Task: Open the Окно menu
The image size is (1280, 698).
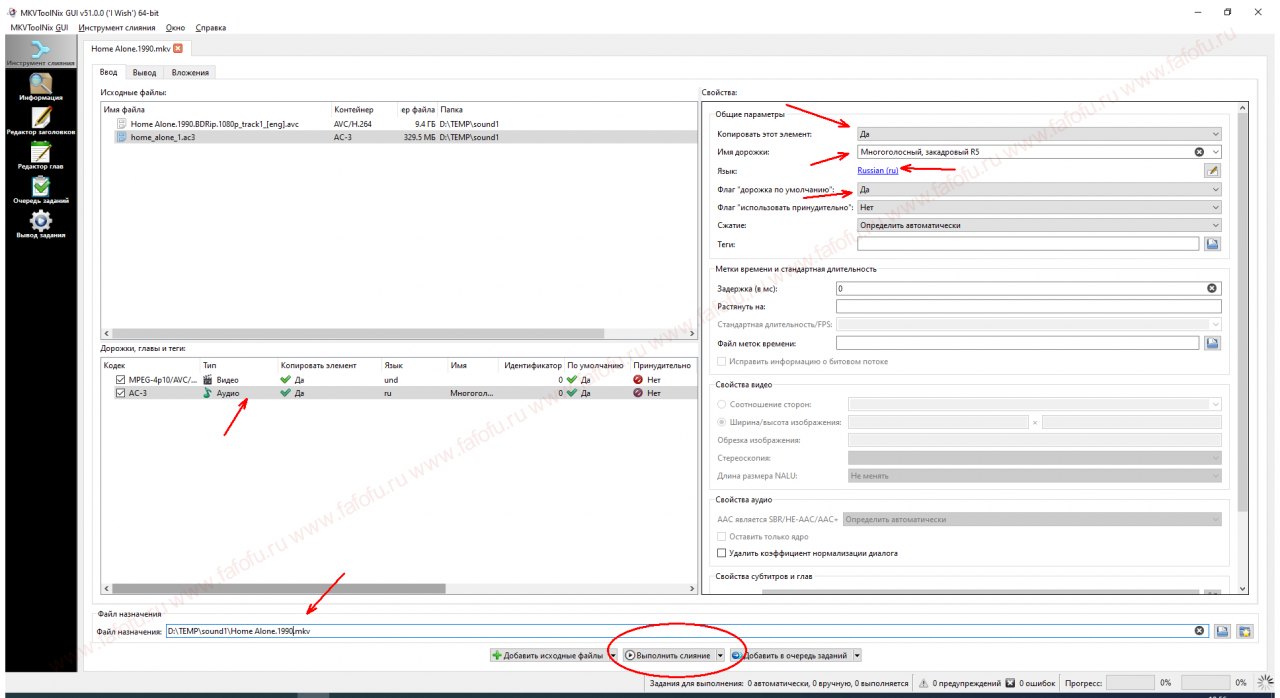Action: pyautogui.click(x=173, y=28)
